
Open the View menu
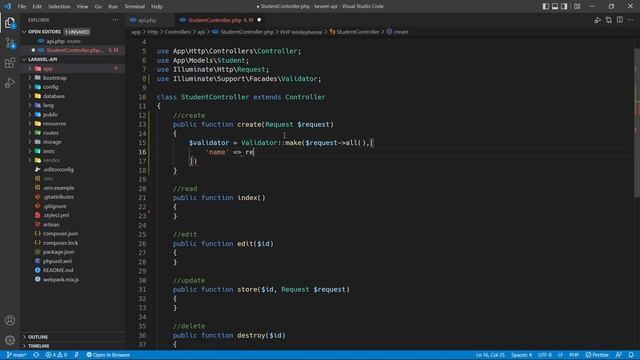tap(82, 7)
